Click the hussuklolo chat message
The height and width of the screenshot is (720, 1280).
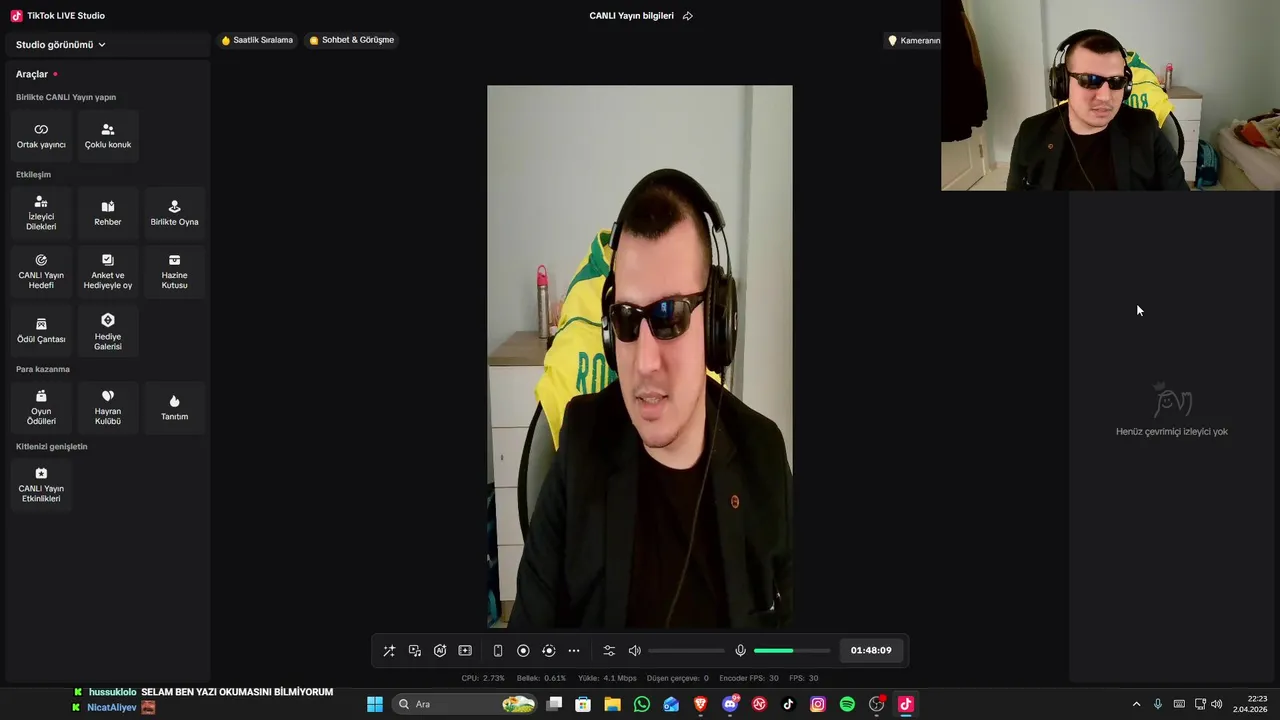203,692
